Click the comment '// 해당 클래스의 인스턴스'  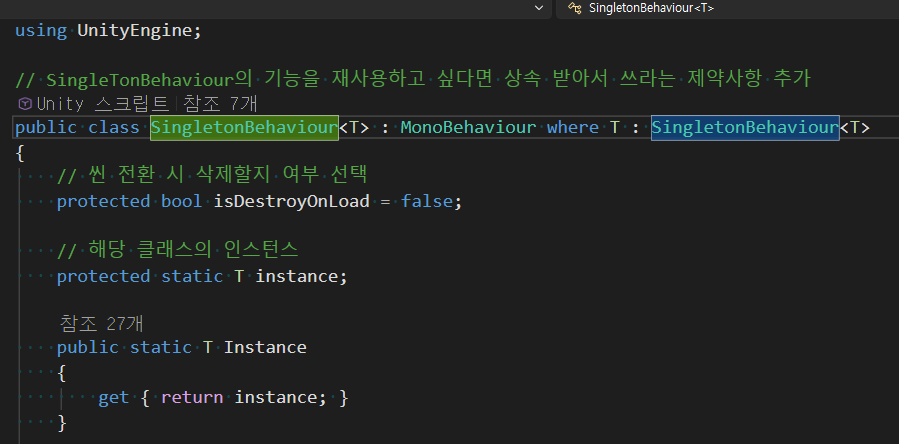177,250
